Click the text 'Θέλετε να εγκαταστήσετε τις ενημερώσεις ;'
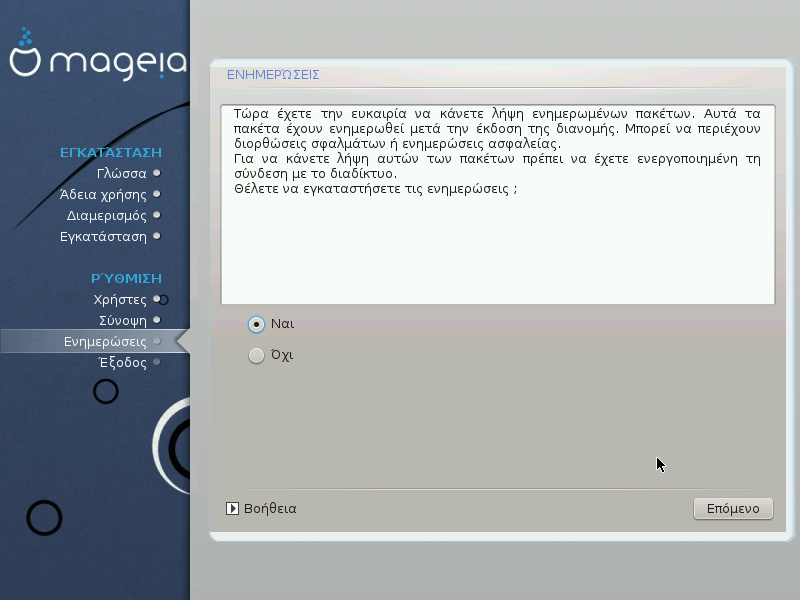Image resolution: width=800 pixels, height=600 pixels. [376, 189]
